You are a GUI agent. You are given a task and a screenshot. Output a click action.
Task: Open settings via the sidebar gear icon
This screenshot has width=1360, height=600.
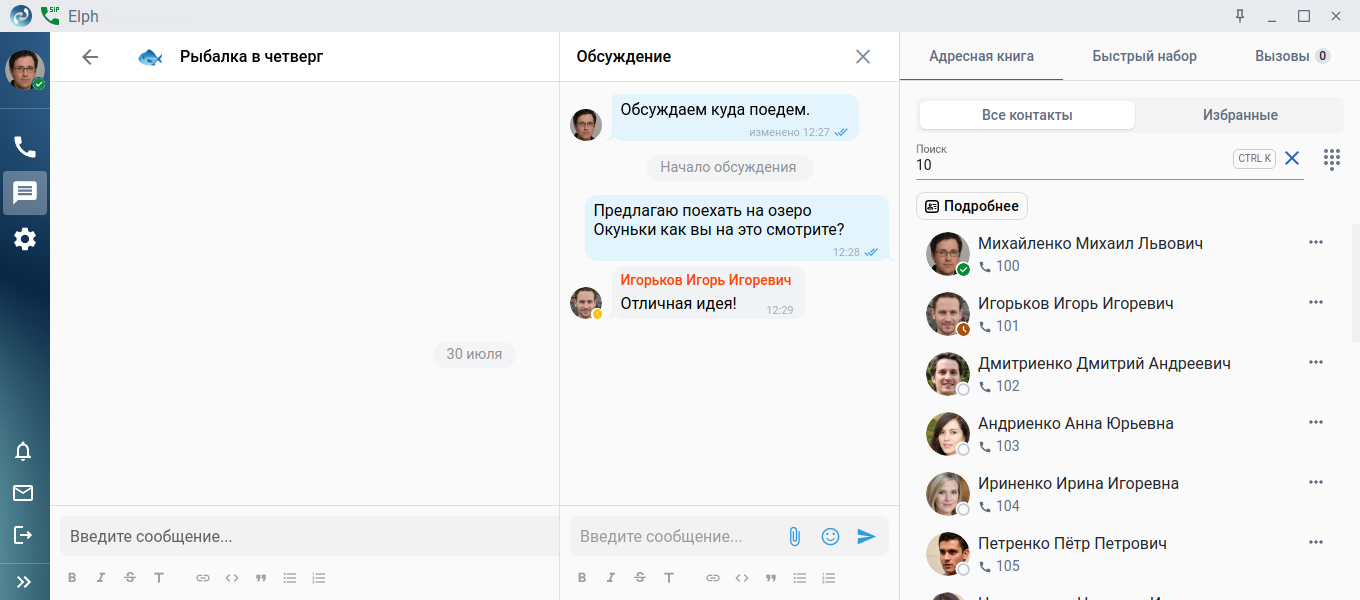click(25, 239)
